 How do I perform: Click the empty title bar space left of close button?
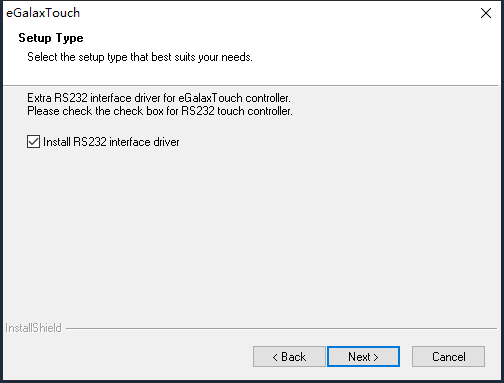[277, 13]
